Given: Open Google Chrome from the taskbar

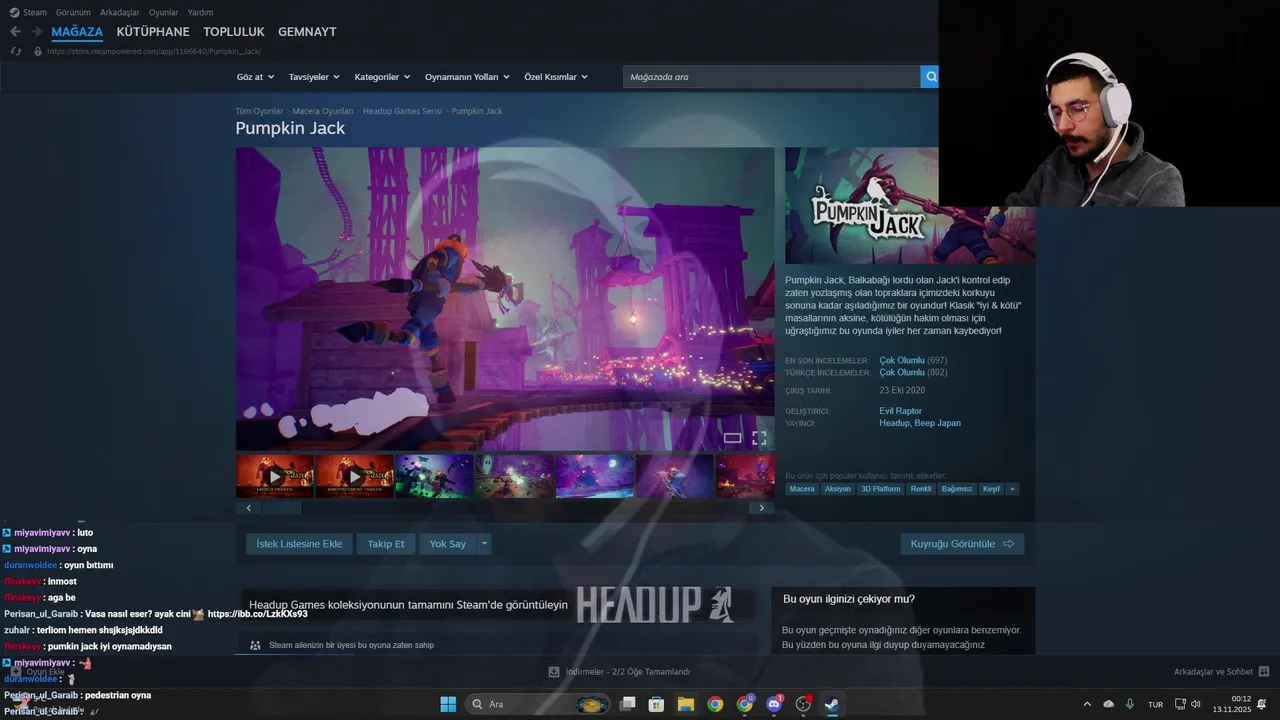Looking at the screenshot, I should coord(715,704).
